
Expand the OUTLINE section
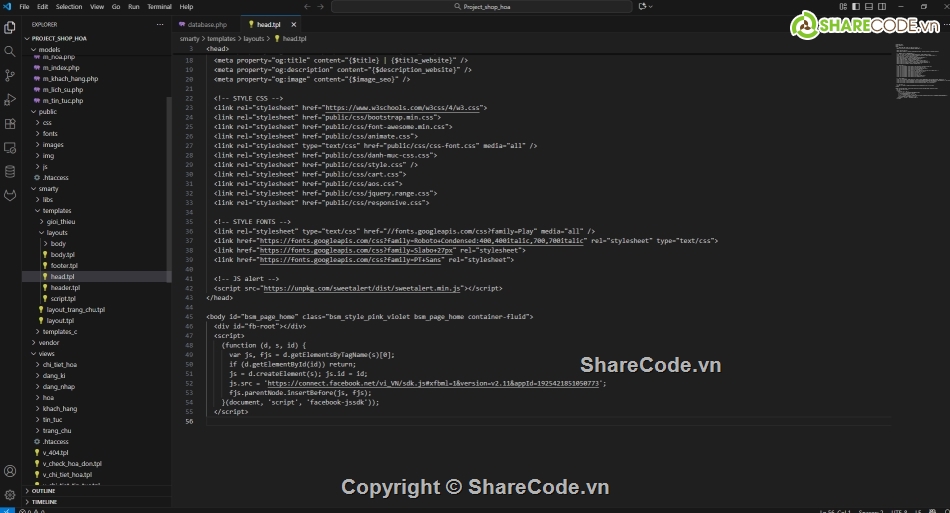click(x=44, y=491)
